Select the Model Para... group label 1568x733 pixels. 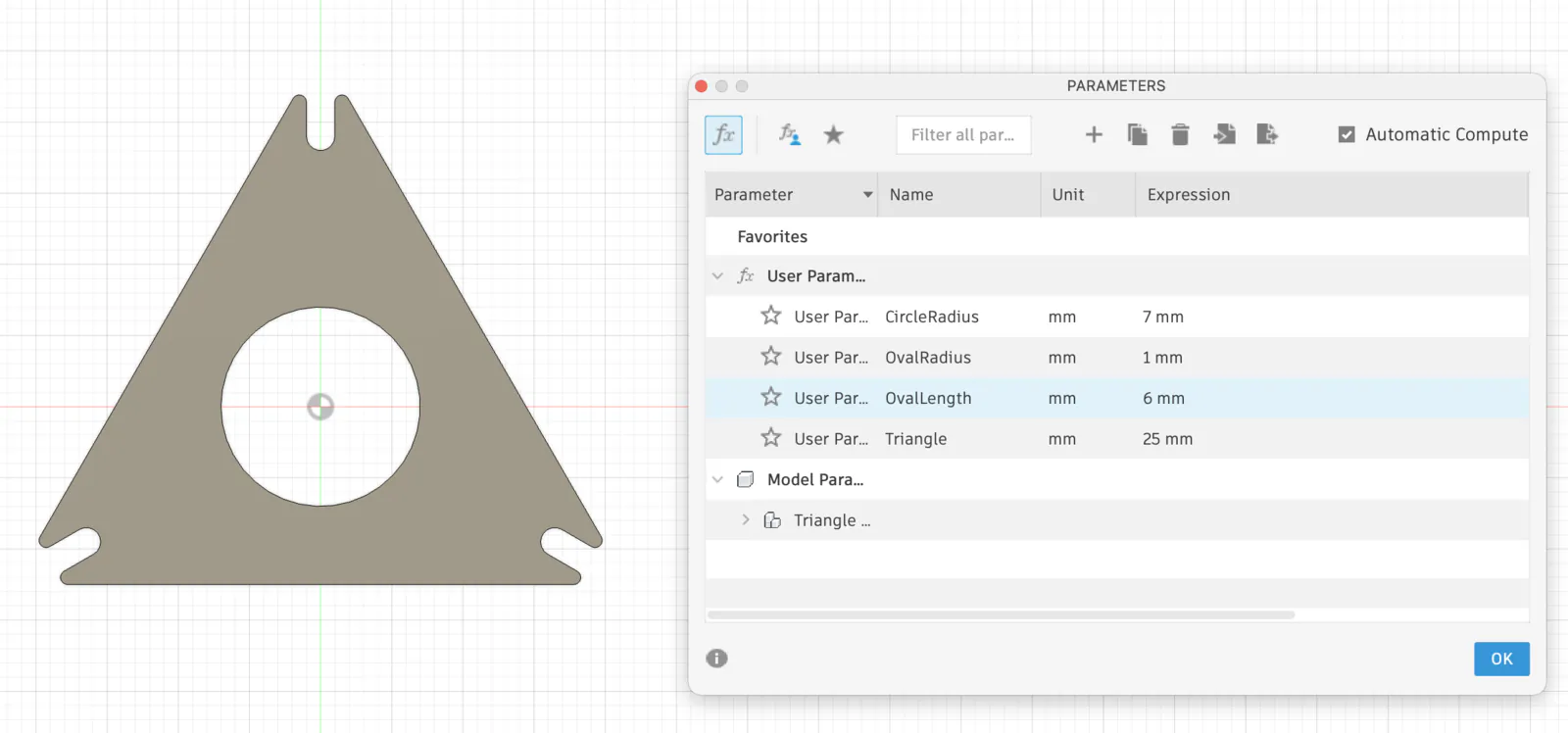[815, 479]
